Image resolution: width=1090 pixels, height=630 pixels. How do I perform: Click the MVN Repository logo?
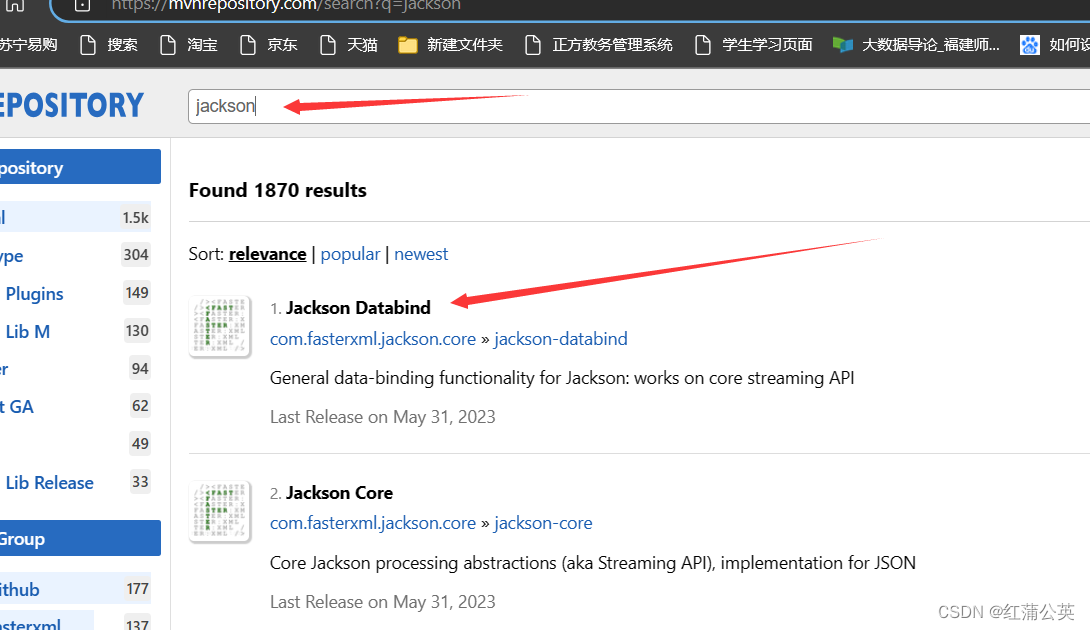coord(72,106)
